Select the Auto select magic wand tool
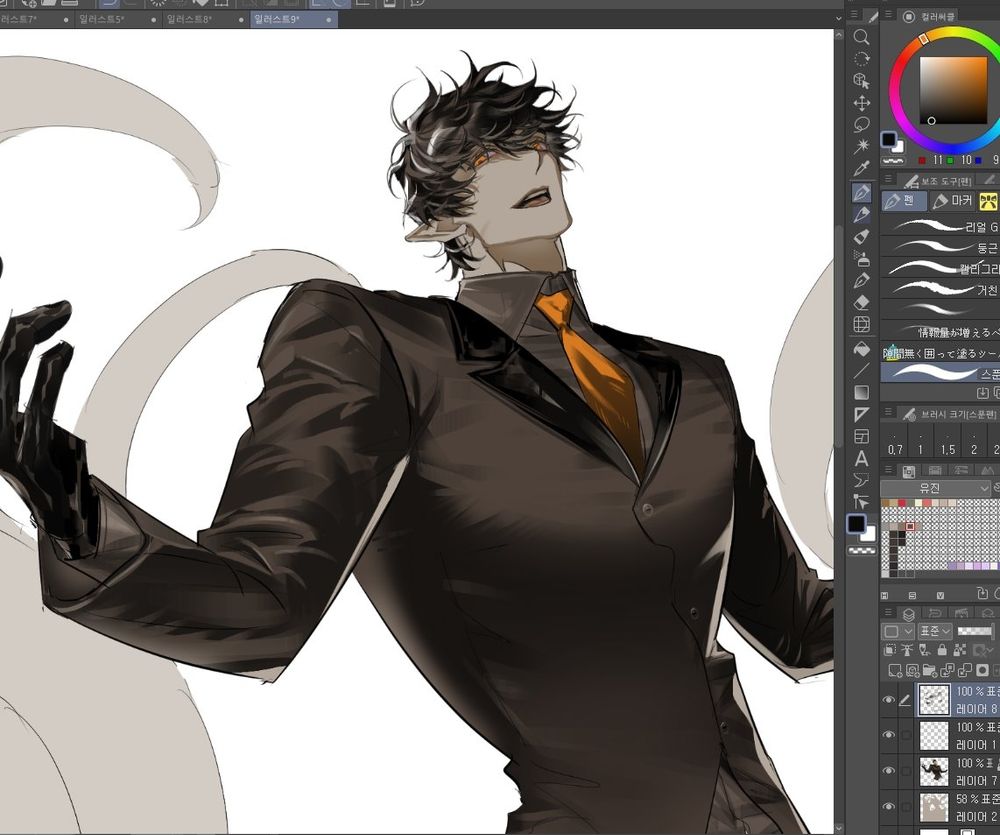 [x=861, y=146]
